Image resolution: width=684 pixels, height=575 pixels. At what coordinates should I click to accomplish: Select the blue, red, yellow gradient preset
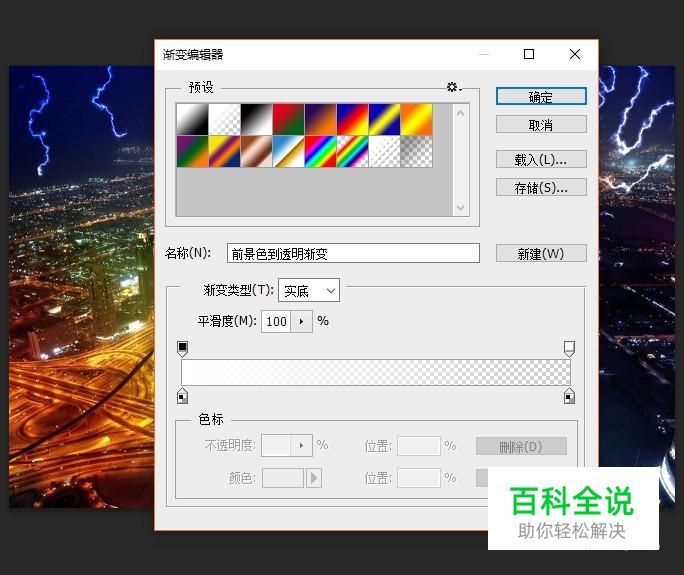tap(352, 119)
